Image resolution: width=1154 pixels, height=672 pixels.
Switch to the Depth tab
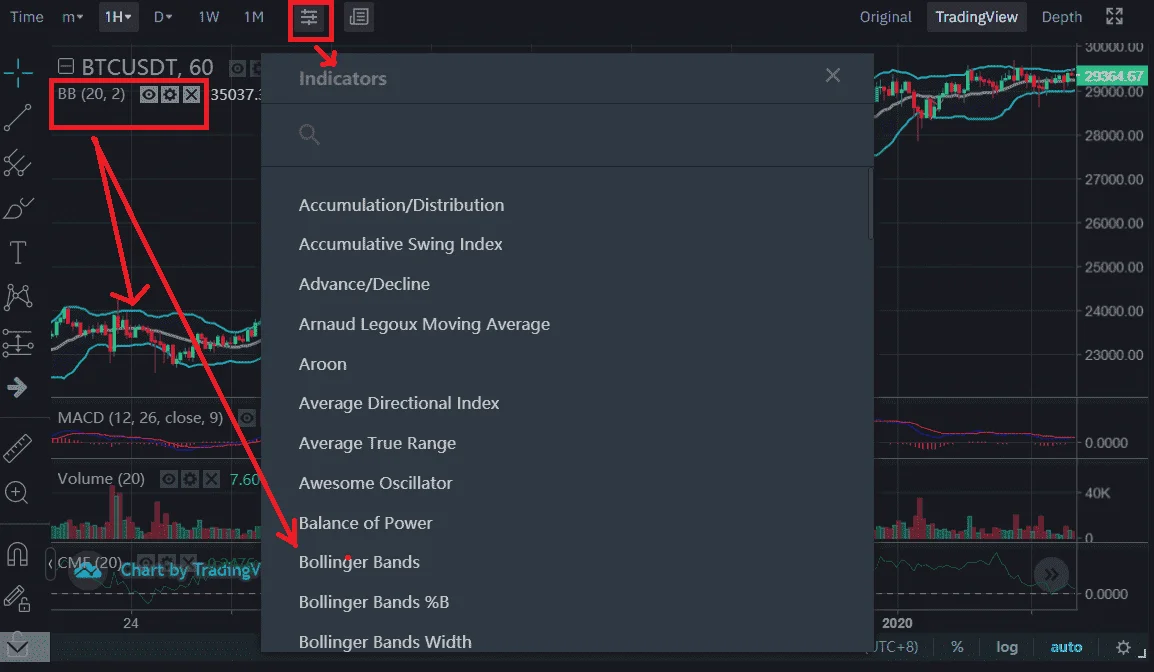click(1061, 17)
